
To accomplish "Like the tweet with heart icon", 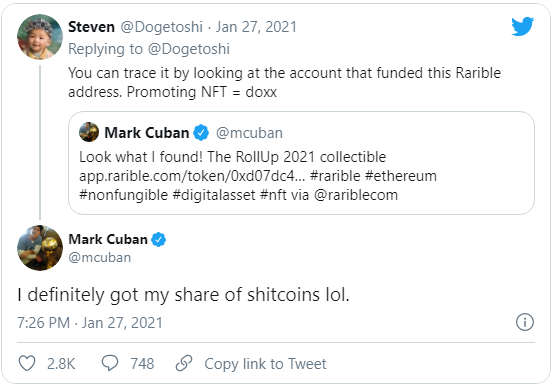I will tap(27, 363).
